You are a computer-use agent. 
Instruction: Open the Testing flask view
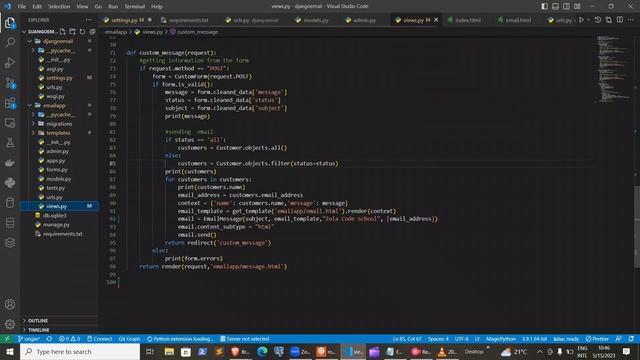coord(10,143)
